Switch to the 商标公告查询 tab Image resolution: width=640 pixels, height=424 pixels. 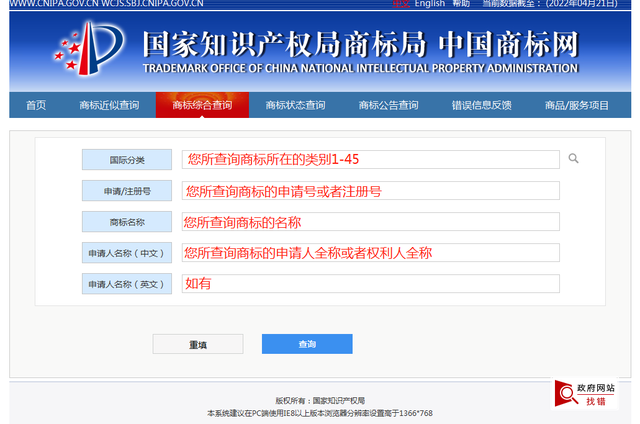coord(389,105)
